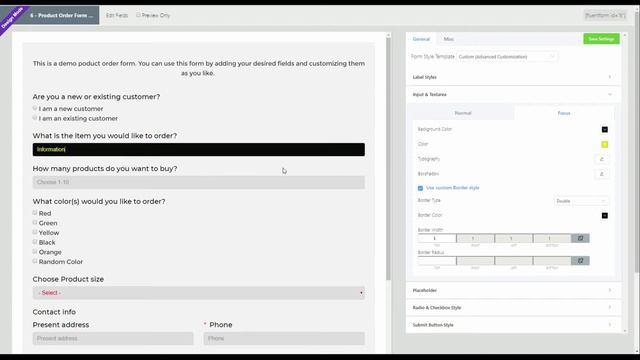Select 'I am a new customer' radio
This screenshot has width=640, height=360.
pyautogui.click(x=35, y=108)
